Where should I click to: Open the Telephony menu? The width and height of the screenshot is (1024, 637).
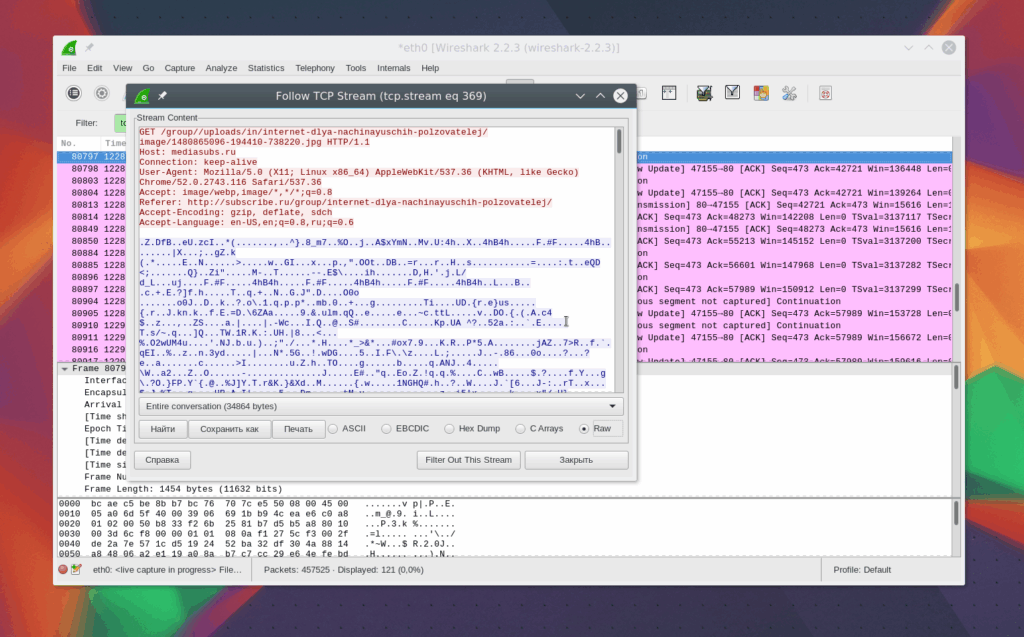point(315,68)
